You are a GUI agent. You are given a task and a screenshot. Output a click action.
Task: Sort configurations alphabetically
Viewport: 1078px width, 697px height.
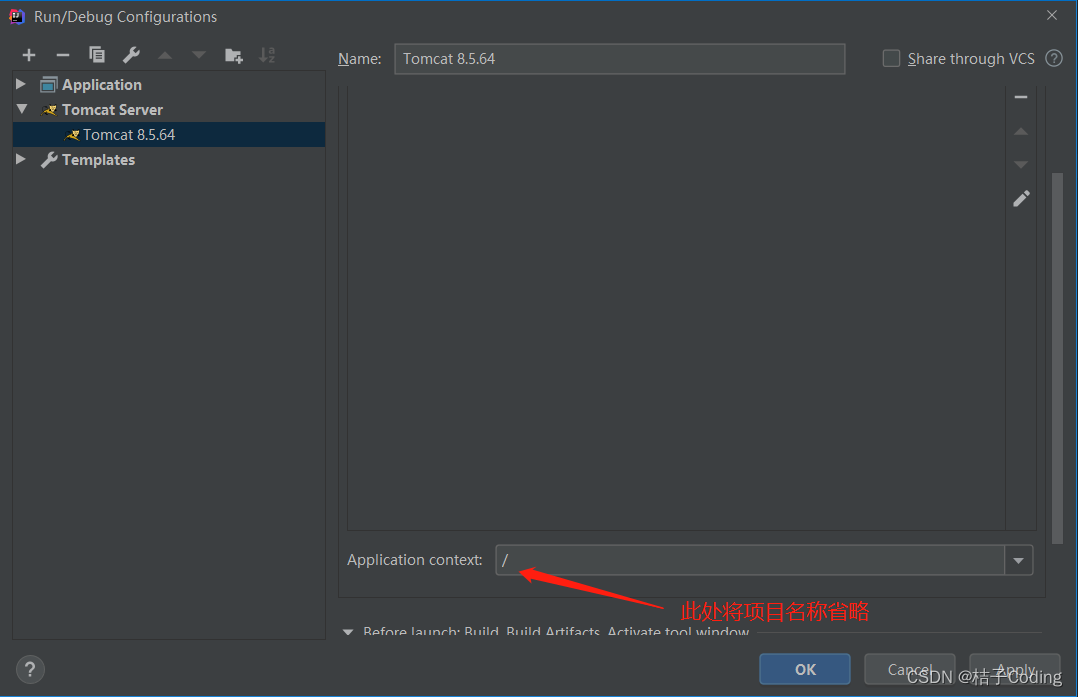tap(267, 55)
